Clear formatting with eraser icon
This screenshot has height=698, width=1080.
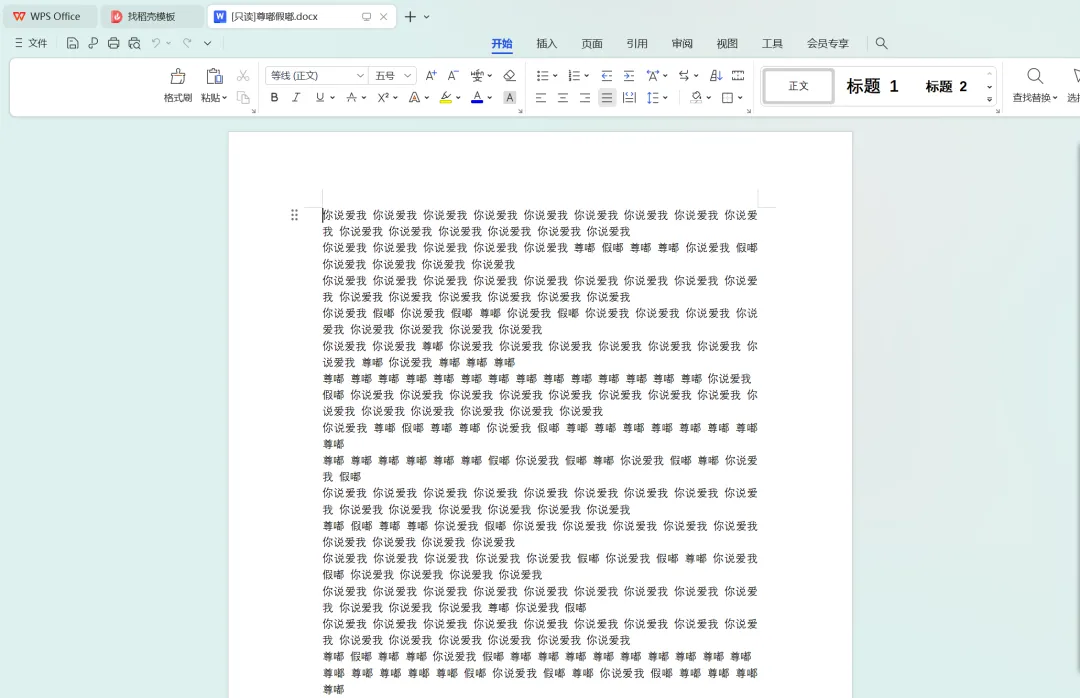510,76
